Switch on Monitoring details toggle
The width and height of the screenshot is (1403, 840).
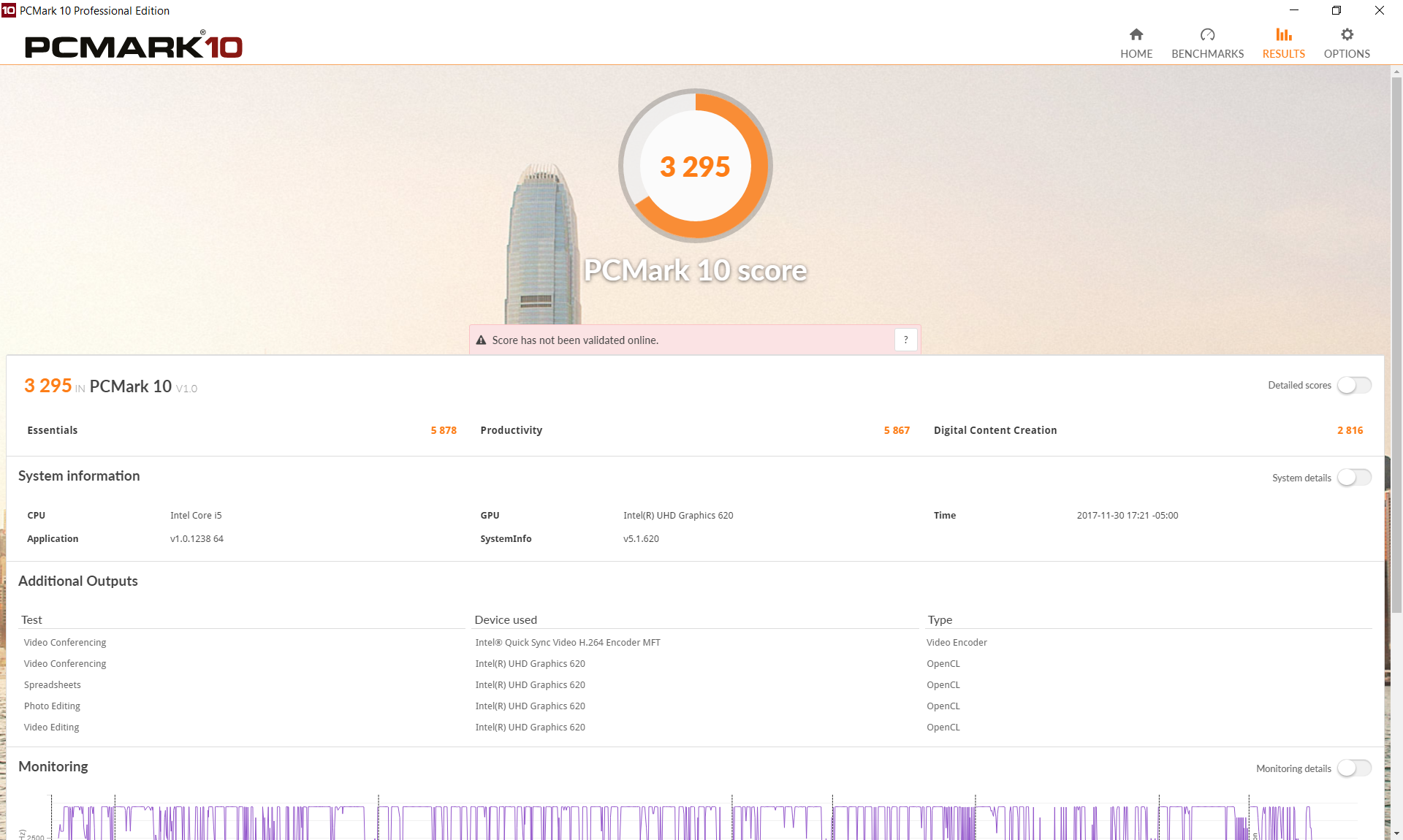1354,768
